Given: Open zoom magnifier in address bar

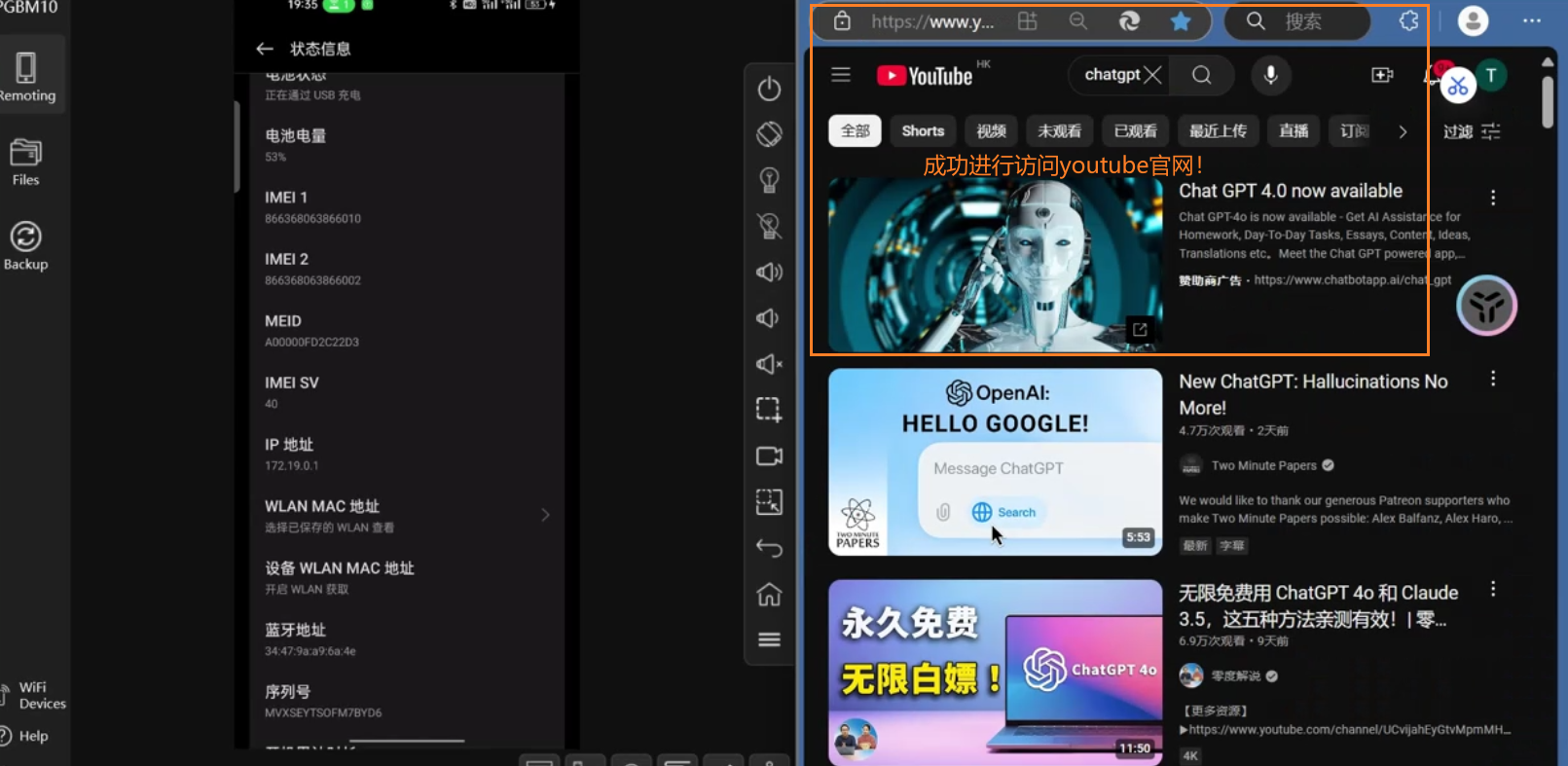Looking at the screenshot, I should click(x=1077, y=20).
